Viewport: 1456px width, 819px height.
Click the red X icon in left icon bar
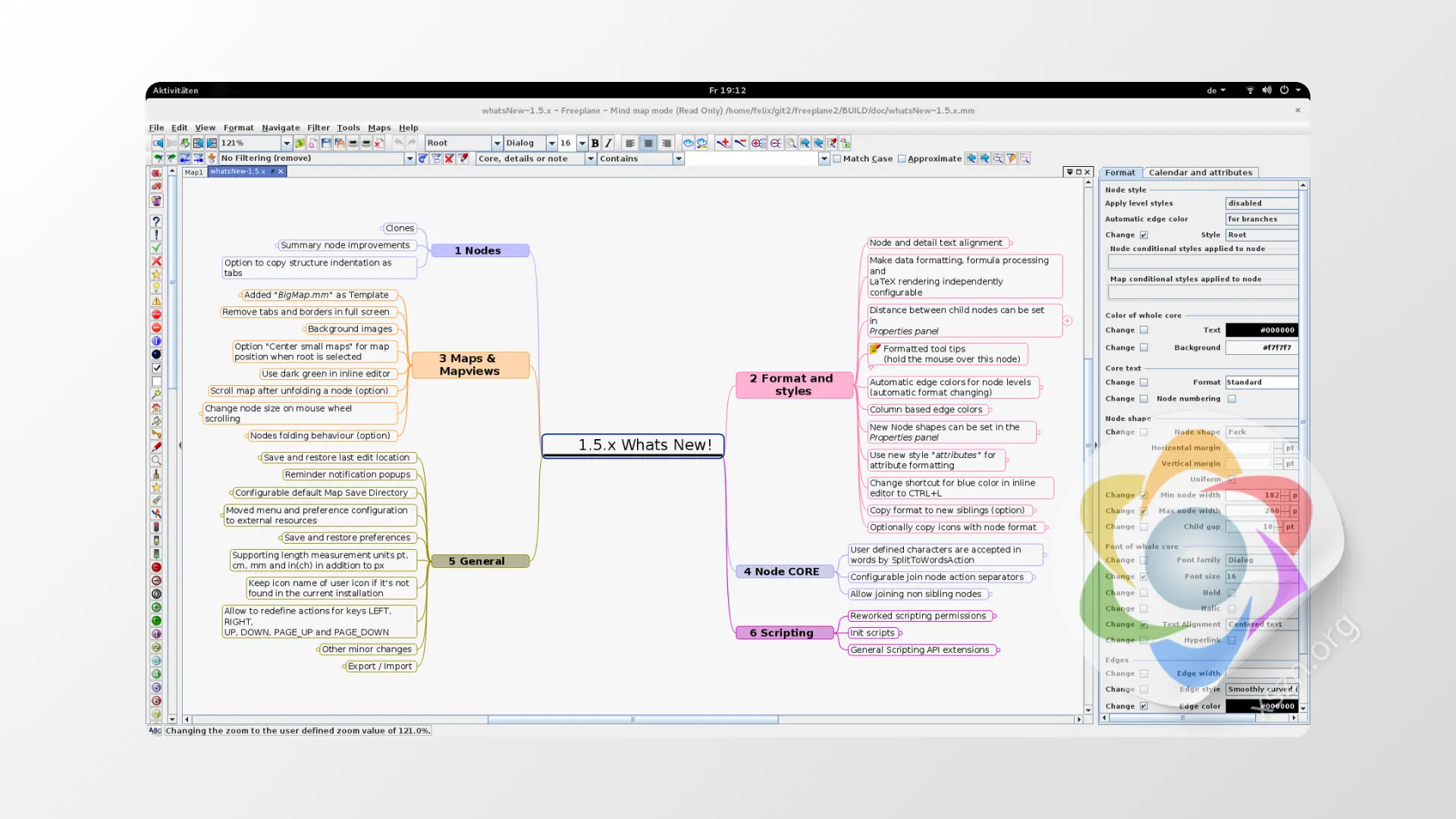click(156, 261)
